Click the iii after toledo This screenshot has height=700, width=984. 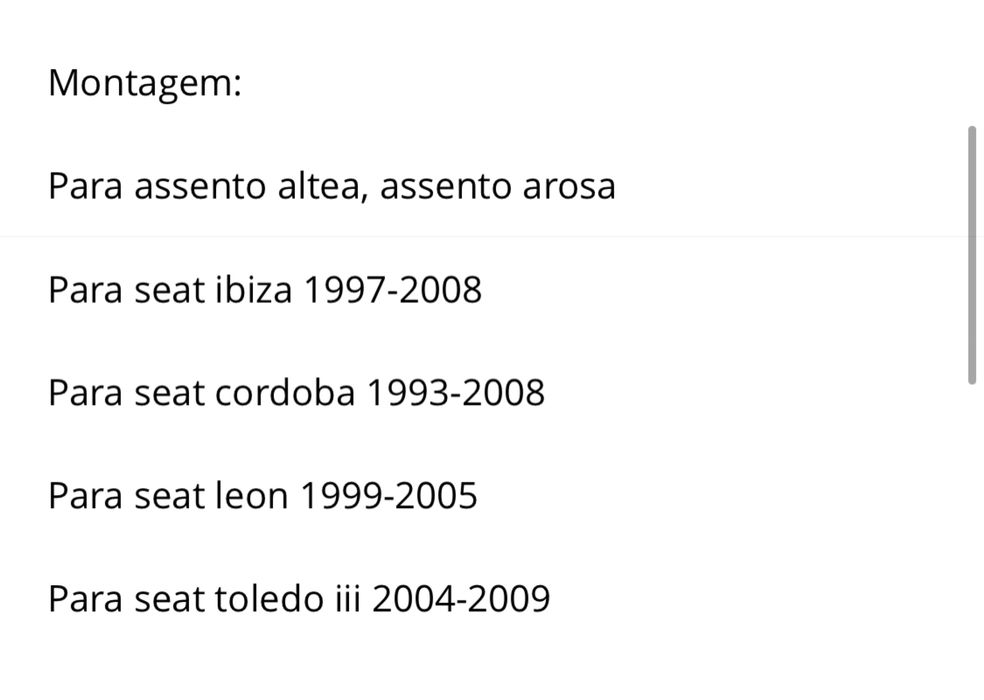347,600
